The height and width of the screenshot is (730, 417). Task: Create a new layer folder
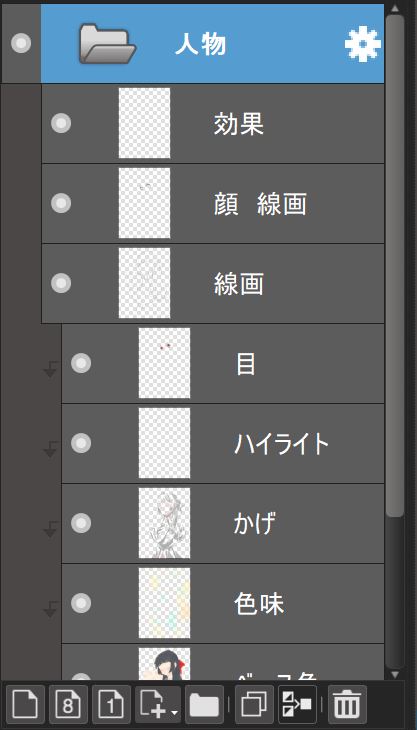click(204, 704)
